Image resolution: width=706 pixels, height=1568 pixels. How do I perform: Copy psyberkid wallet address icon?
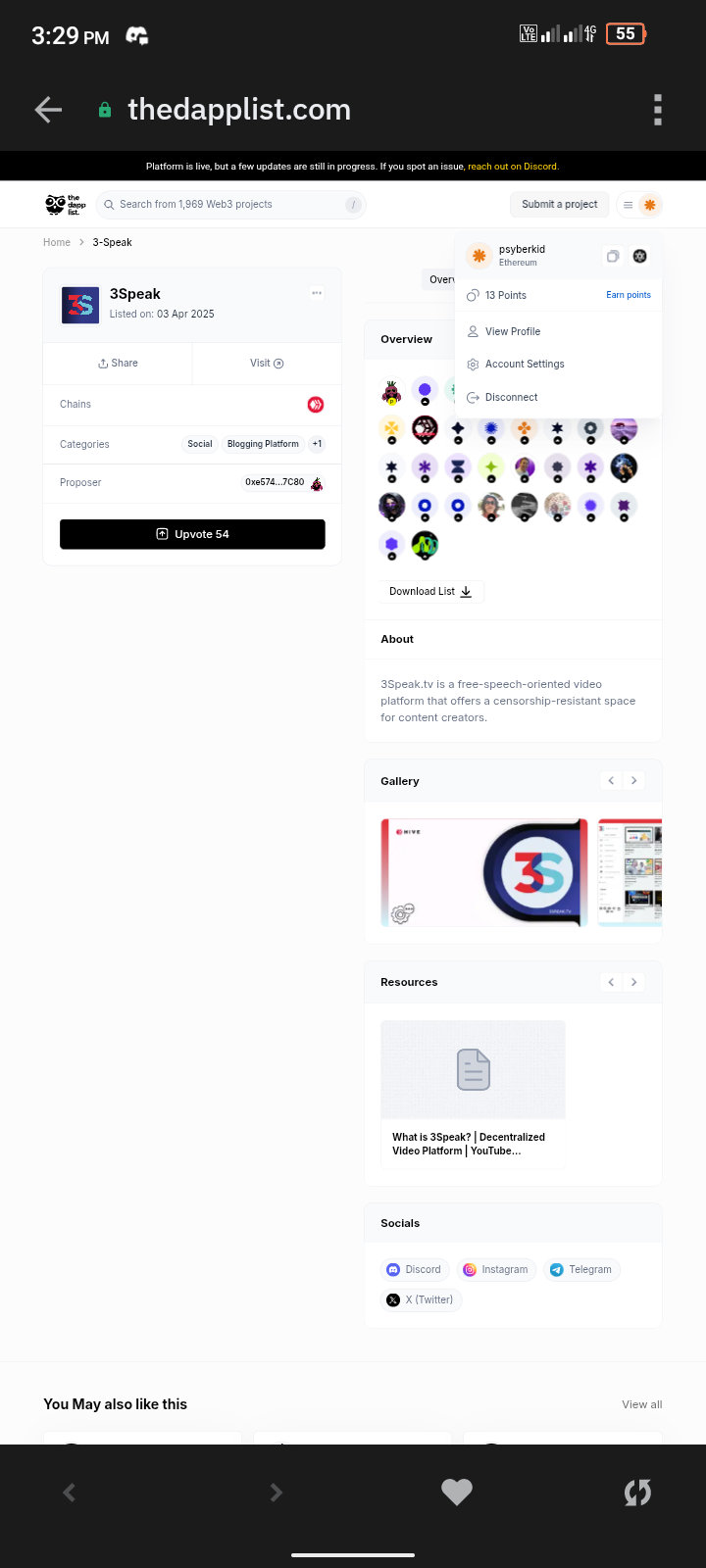(613, 256)
